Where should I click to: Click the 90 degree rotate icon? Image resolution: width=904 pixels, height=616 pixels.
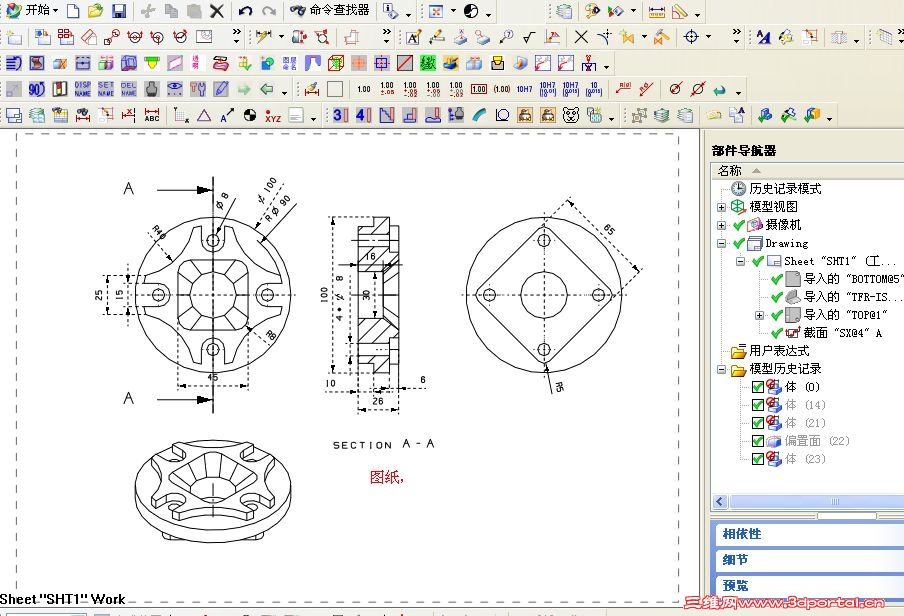click(x=36, y=89)
